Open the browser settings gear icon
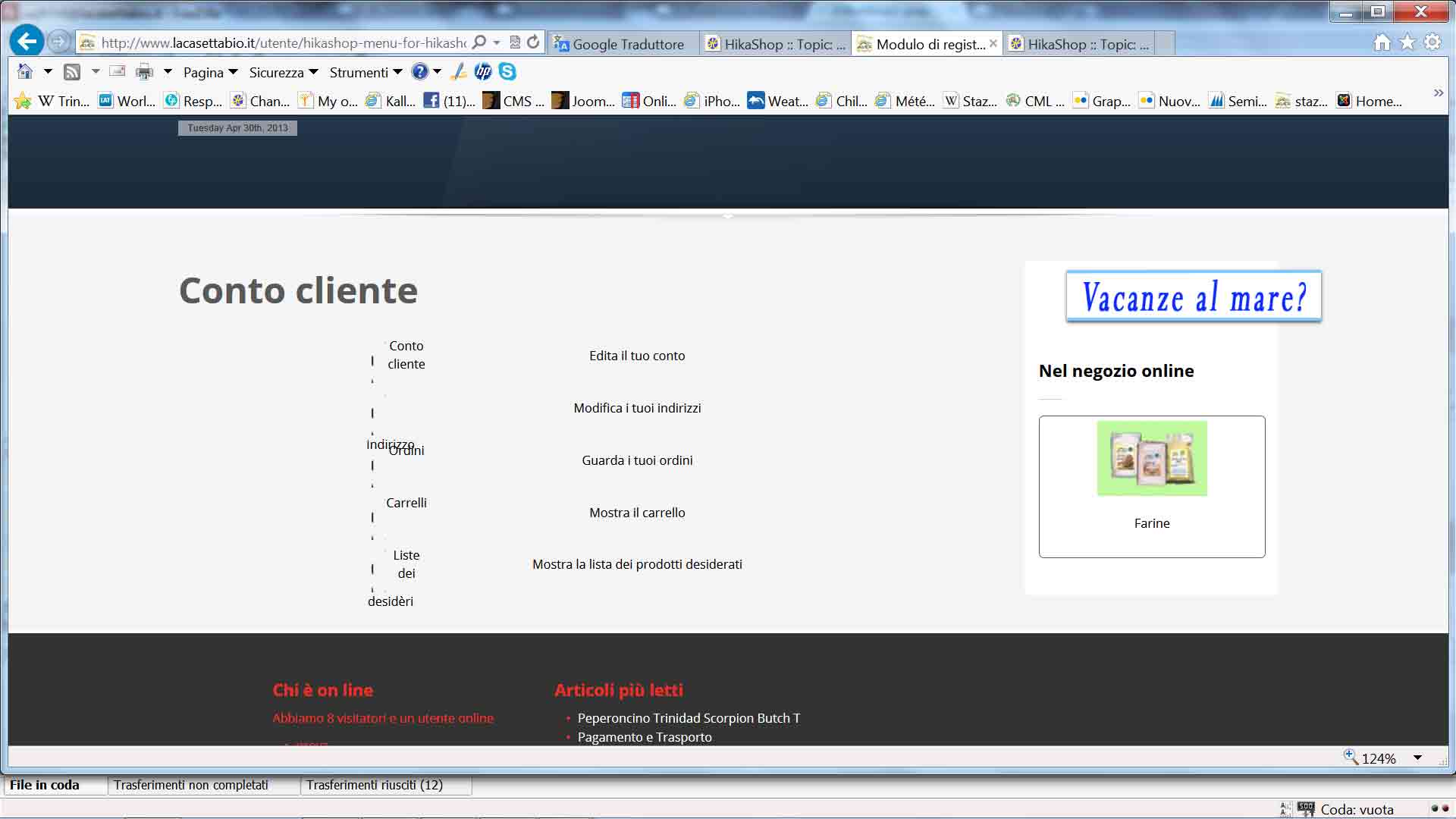Viewport: 1456px width, 819px height. pos(1432,42)
